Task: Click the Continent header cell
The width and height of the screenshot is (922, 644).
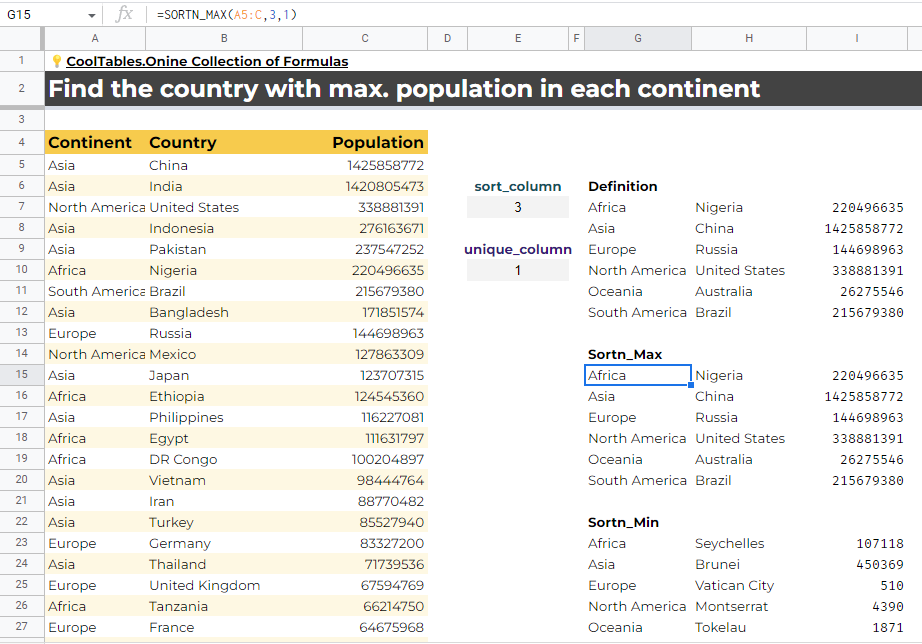Action: 95,142
